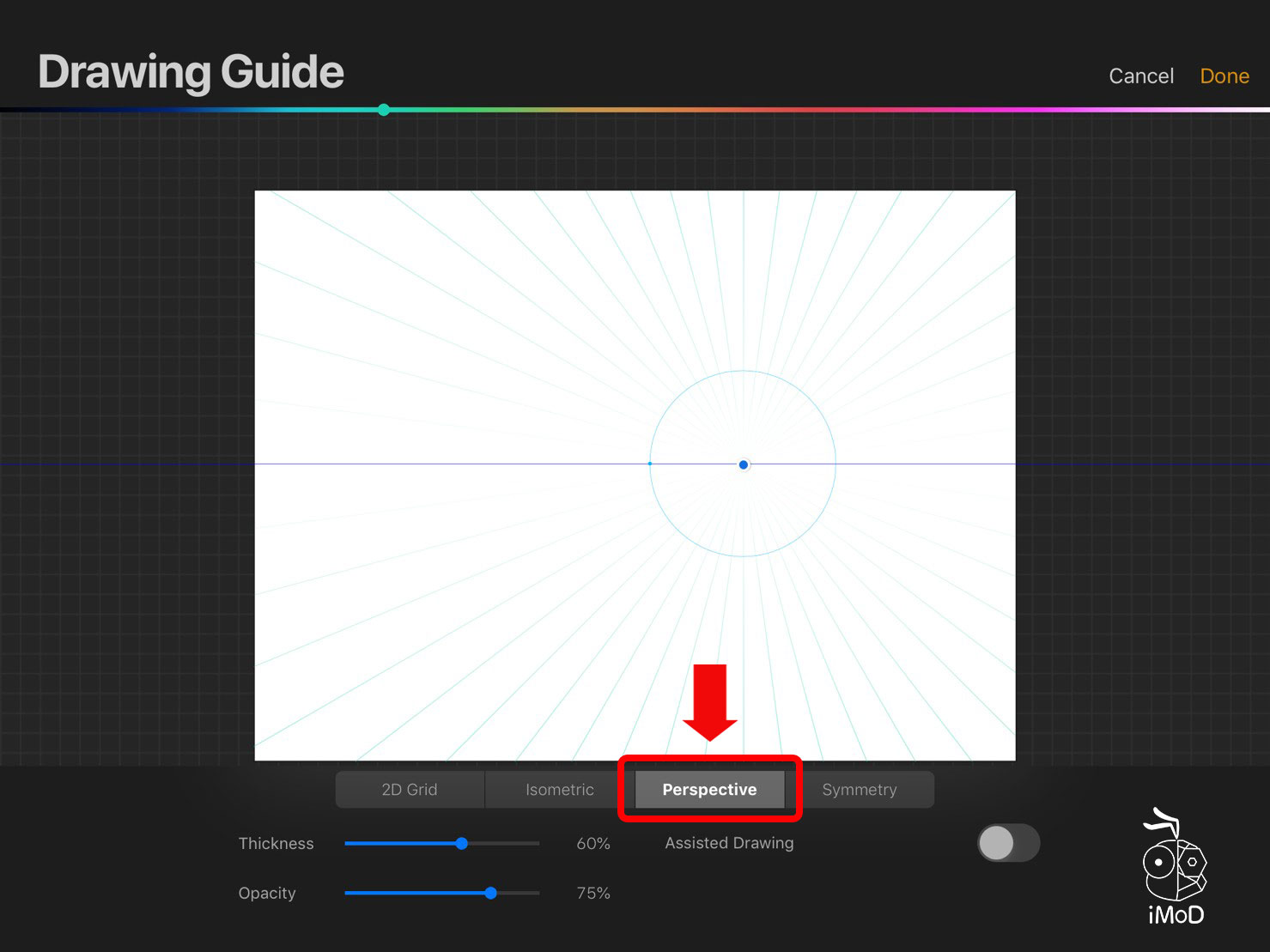Click the Thickness slider handle

[x=462, y=844]
